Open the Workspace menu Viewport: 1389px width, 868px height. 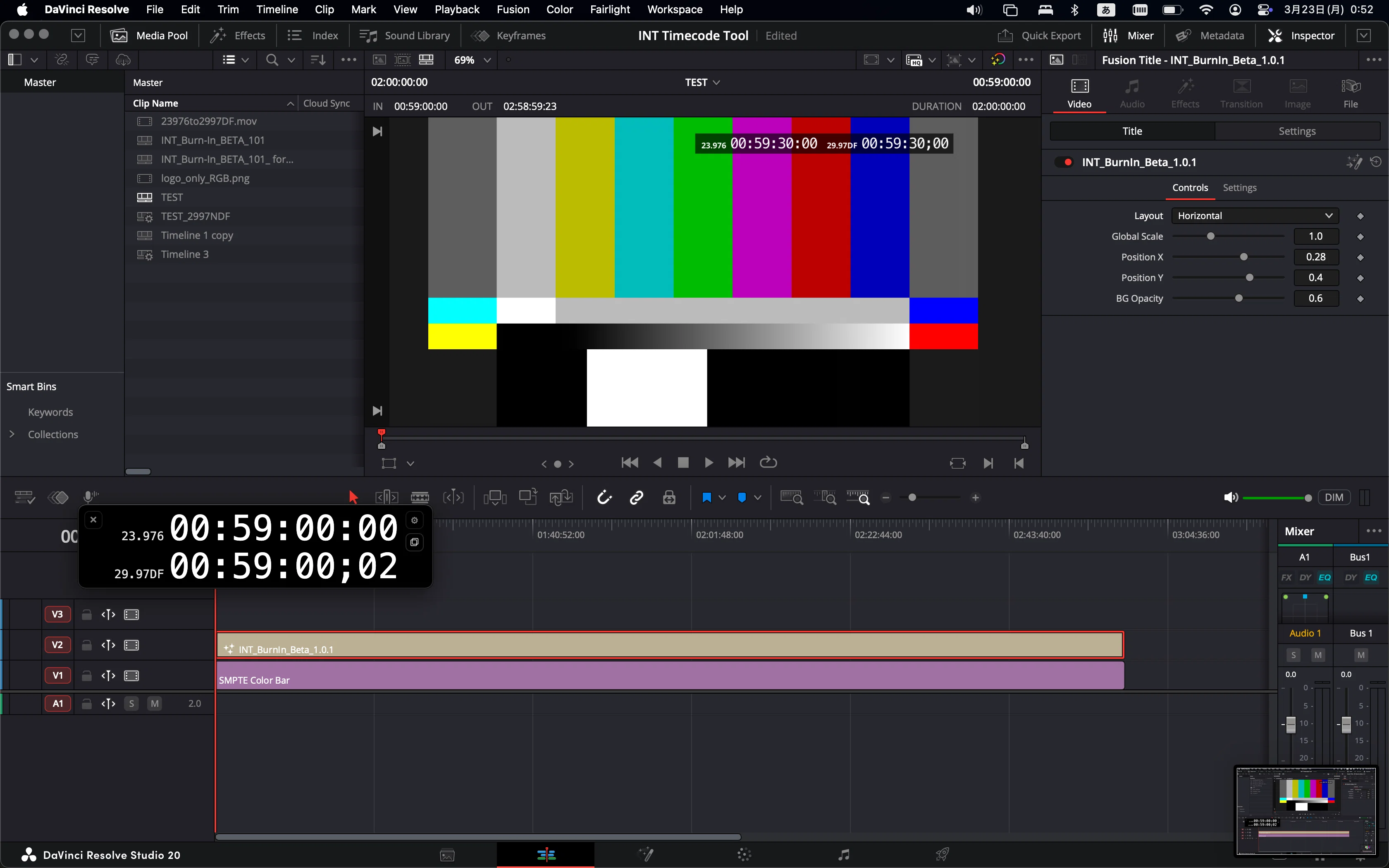click(674, 9)
